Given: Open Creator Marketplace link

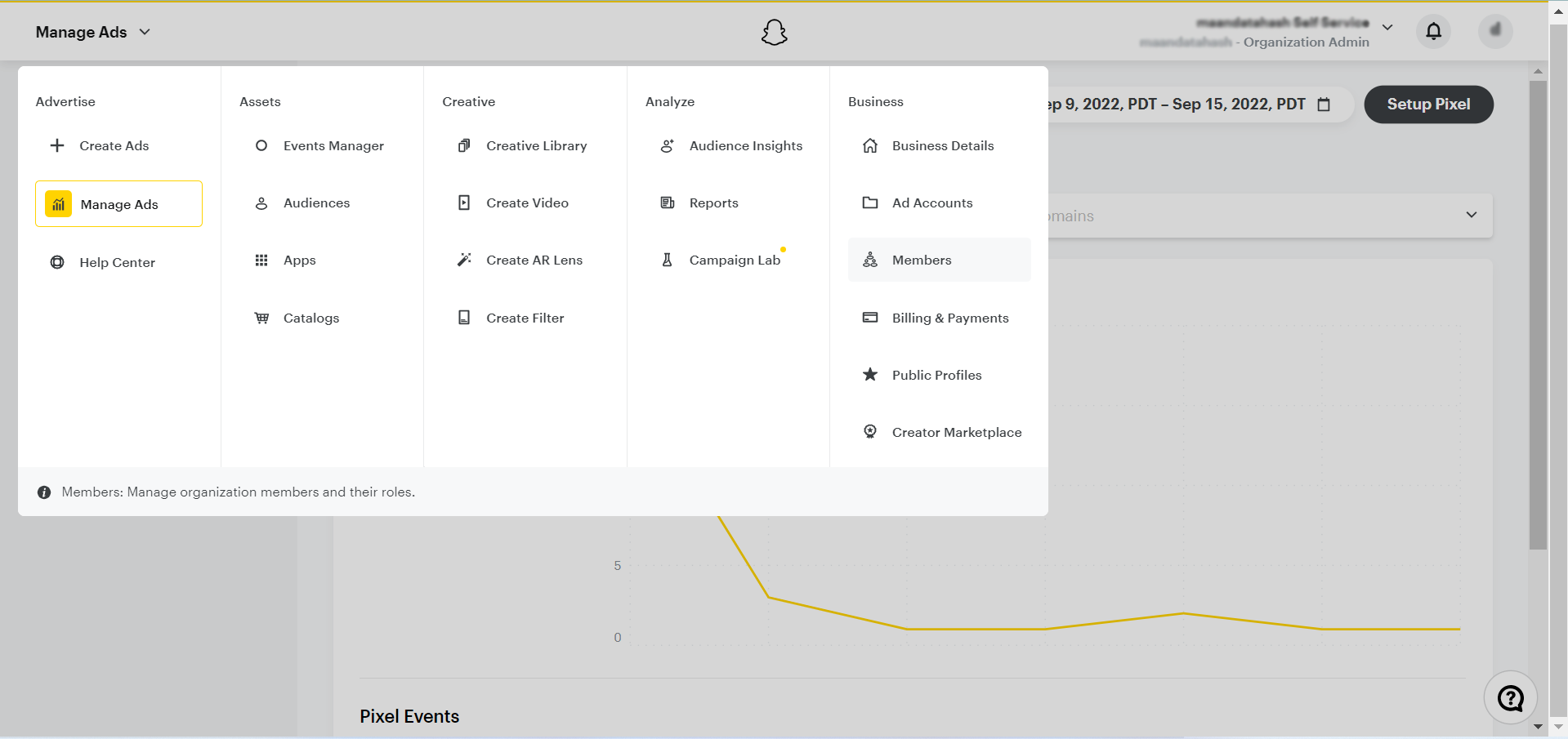Looking at the screenshot, I should pyautogui.click(x=956, y=432).
